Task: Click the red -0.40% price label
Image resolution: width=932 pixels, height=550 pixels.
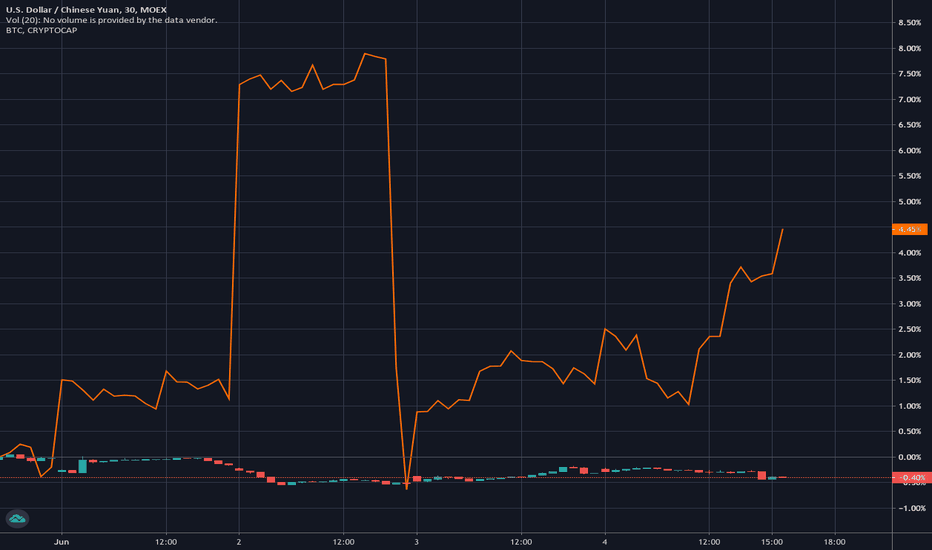Action: (911, 477)
